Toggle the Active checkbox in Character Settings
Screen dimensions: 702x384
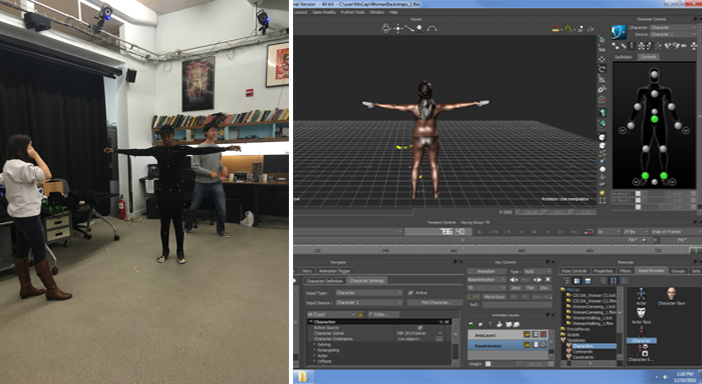pos(411,293)
